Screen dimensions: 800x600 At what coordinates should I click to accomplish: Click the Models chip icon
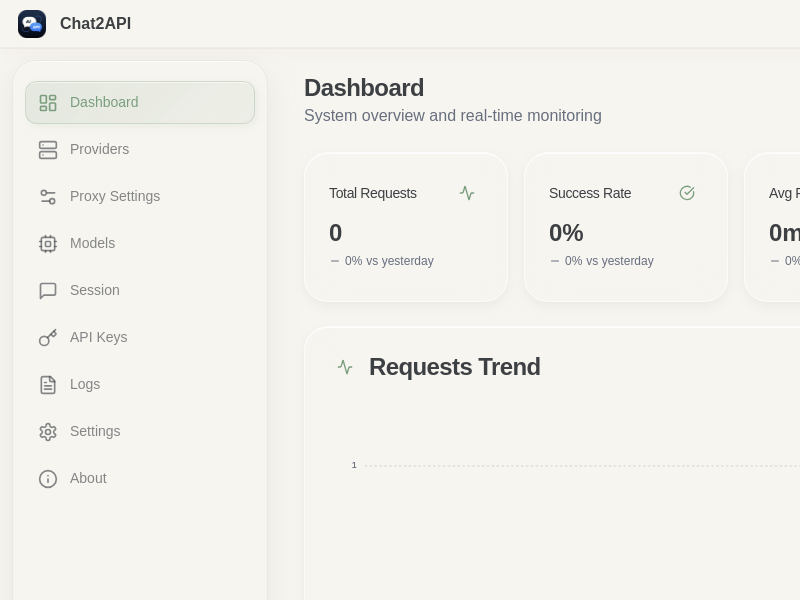tap(48, 243)
